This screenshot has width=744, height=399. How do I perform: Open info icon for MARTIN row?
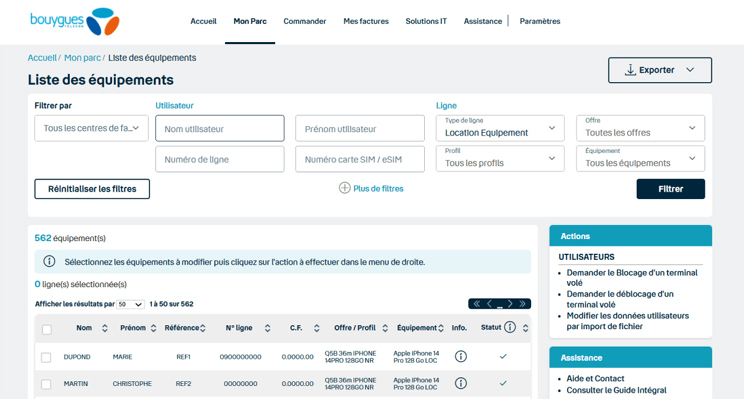tap(461, 383)
